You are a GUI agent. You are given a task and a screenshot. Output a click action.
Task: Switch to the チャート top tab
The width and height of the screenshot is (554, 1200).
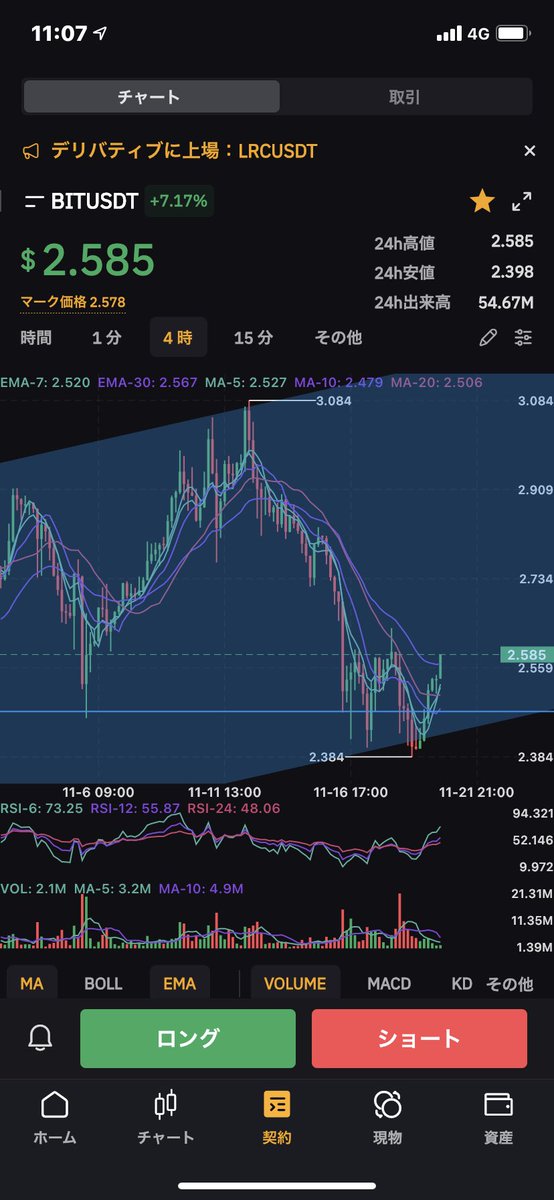[x=150, y=97]
